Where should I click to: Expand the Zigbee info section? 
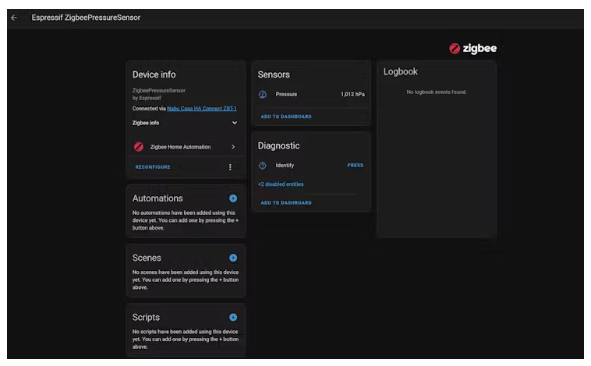tap(234, 123)
